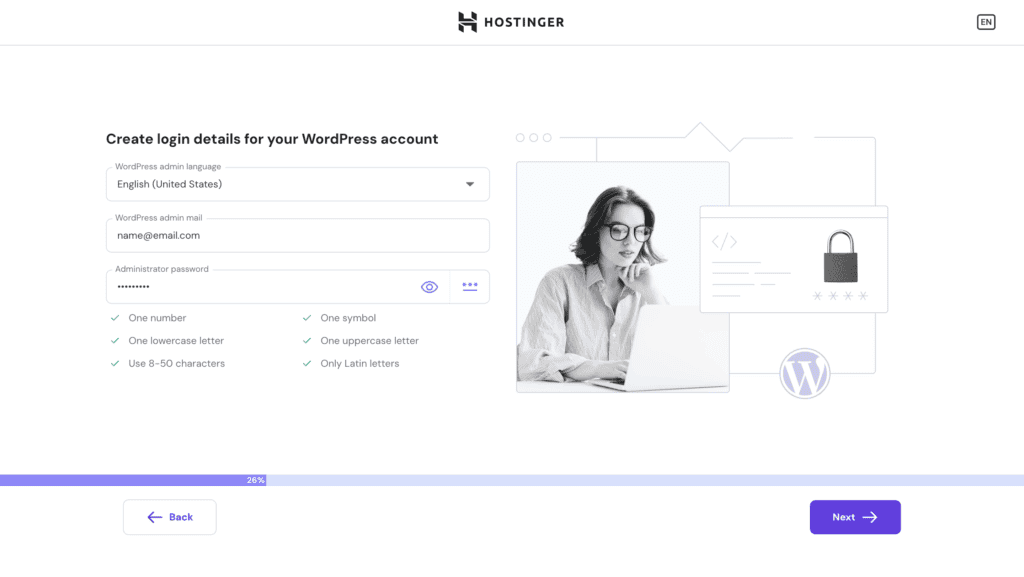Click the checkmark beside 'Only Latin letters'
This screenshot has width=1024, height=577.
click(x=307, y=364)
